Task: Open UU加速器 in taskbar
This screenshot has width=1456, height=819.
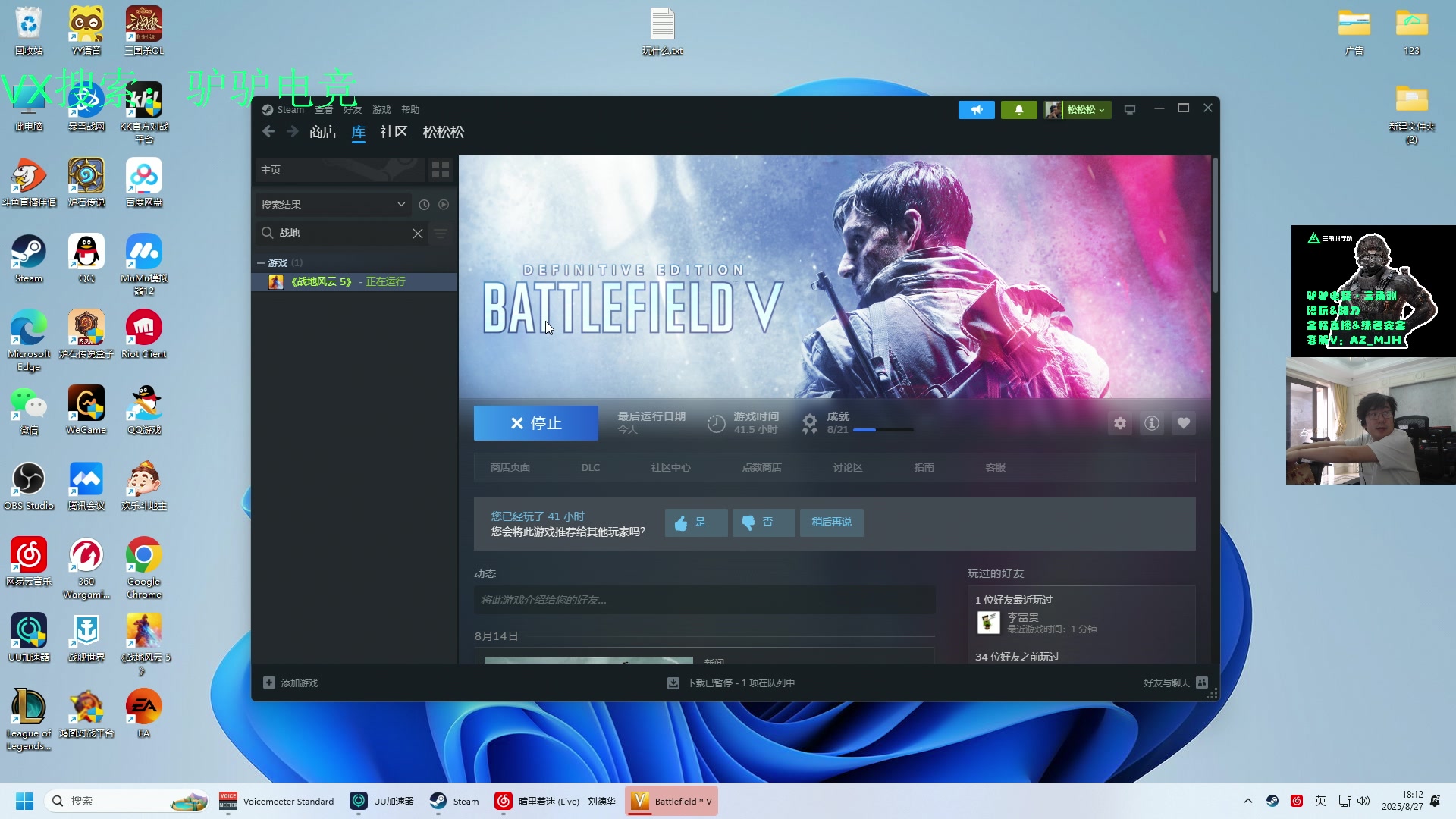Action: click(382, 802)
